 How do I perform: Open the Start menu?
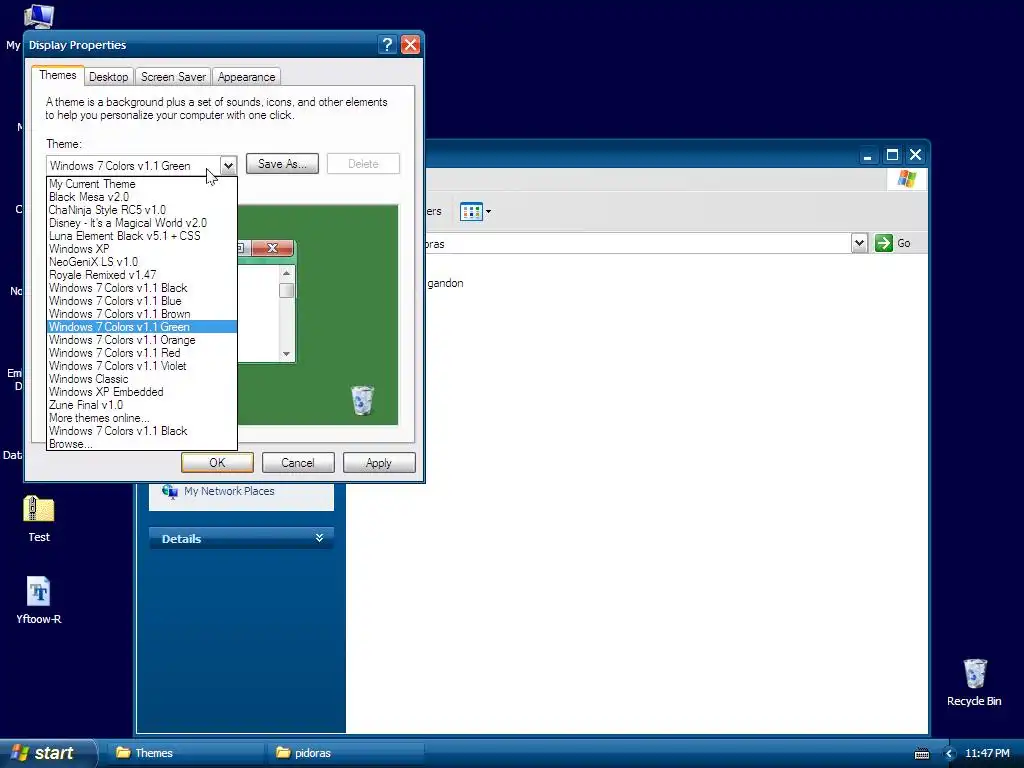[x=48, y=753]
